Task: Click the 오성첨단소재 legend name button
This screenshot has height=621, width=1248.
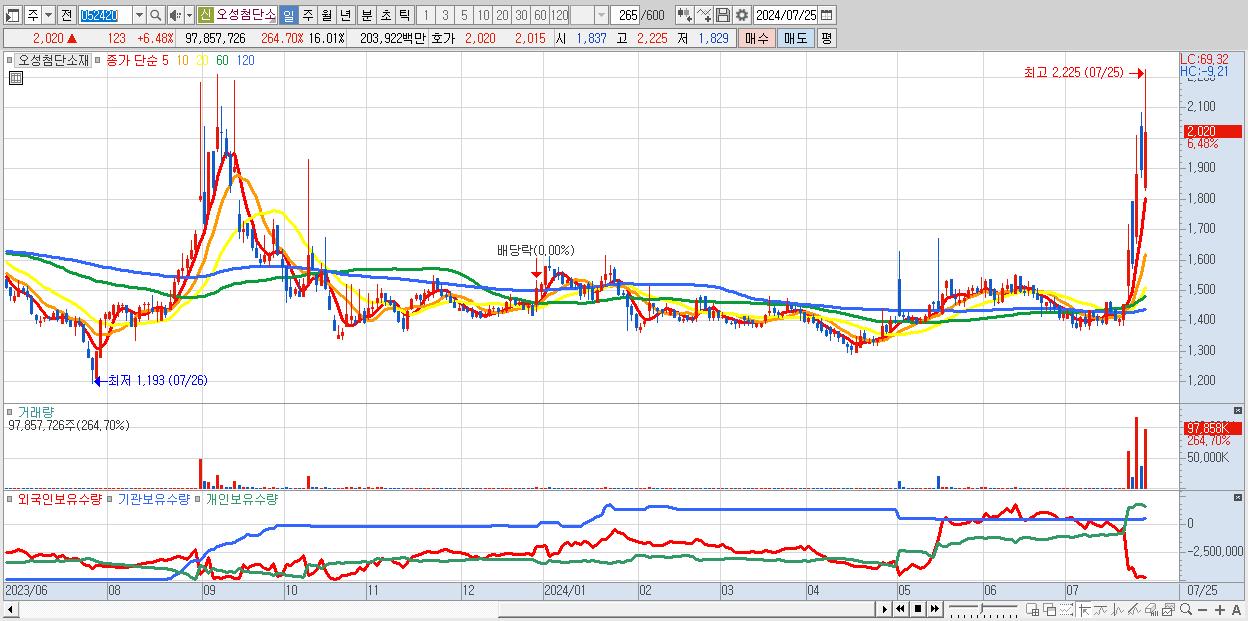Action: pos(54,60)
